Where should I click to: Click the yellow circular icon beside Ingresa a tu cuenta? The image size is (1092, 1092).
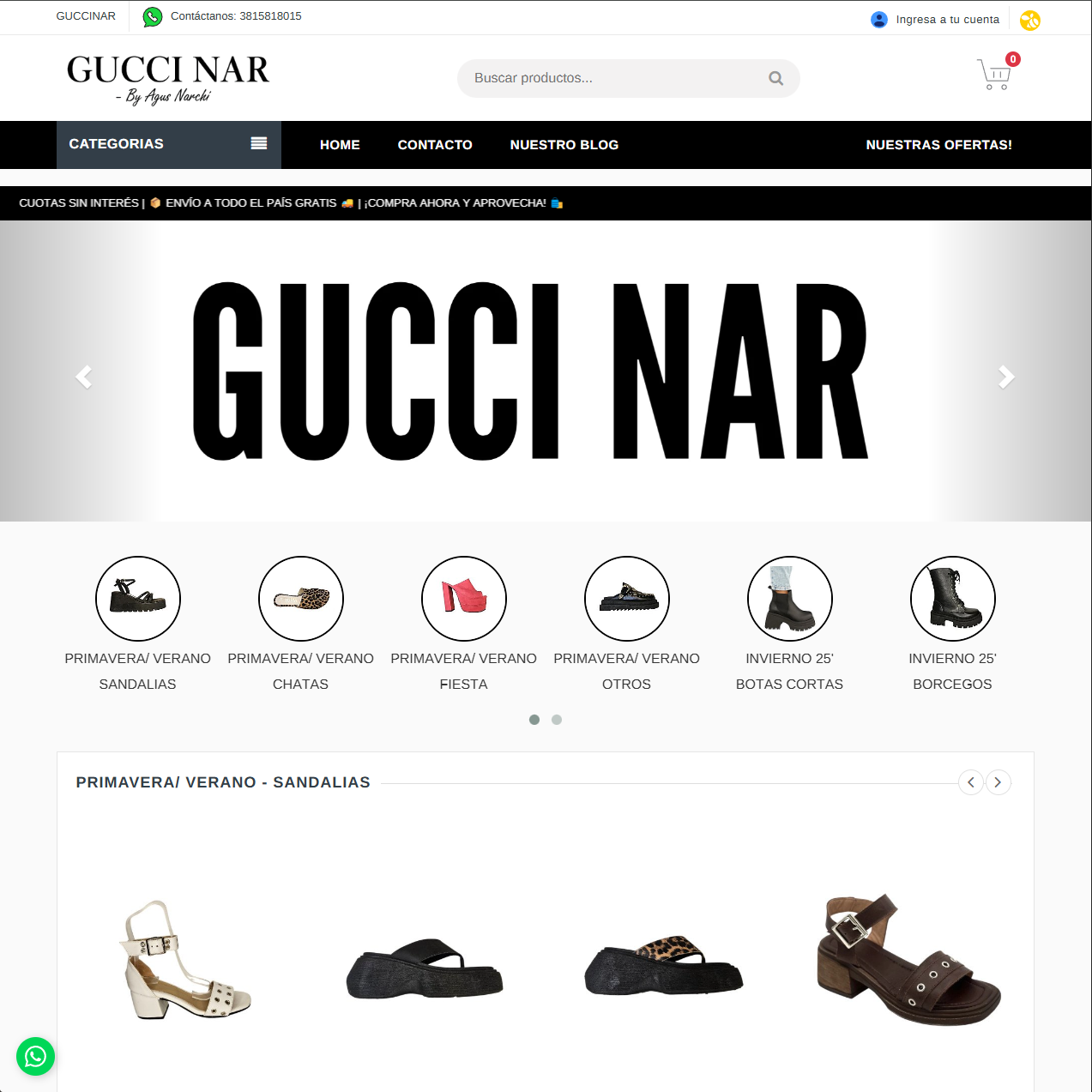(1030, 20)
